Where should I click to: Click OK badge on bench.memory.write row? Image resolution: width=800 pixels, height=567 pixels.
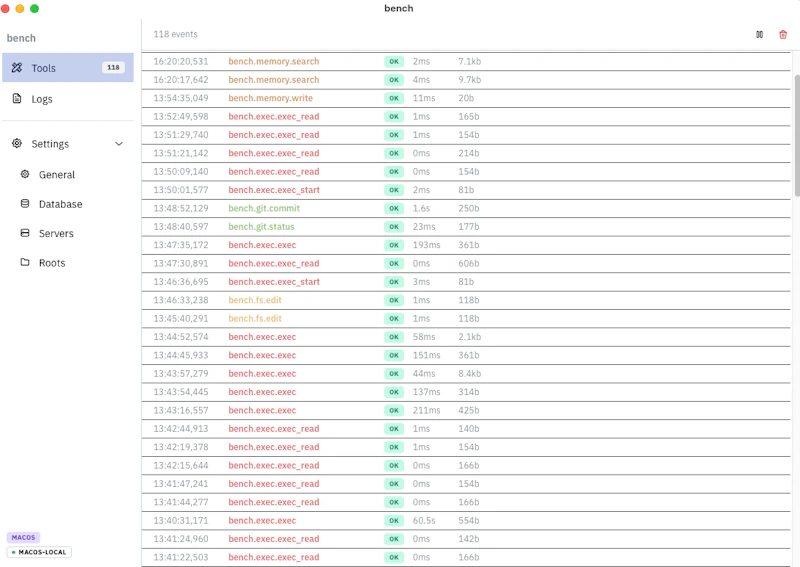[394, 98]
